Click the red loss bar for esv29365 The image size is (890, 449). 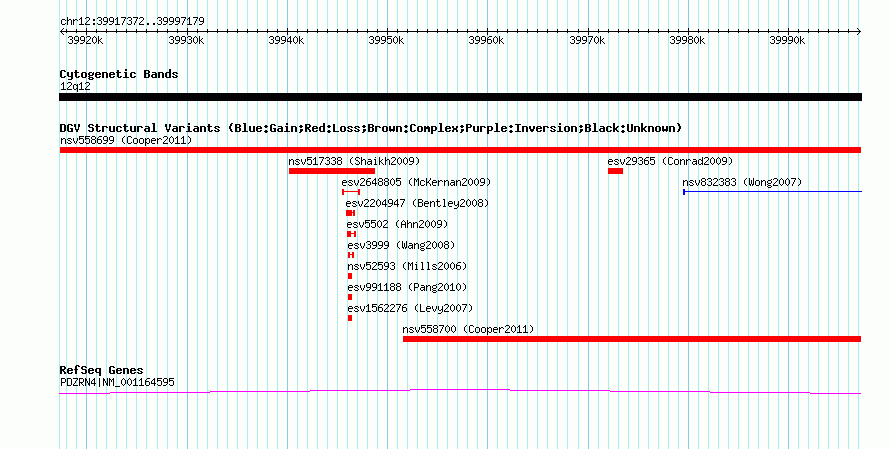tap(615, 171)
